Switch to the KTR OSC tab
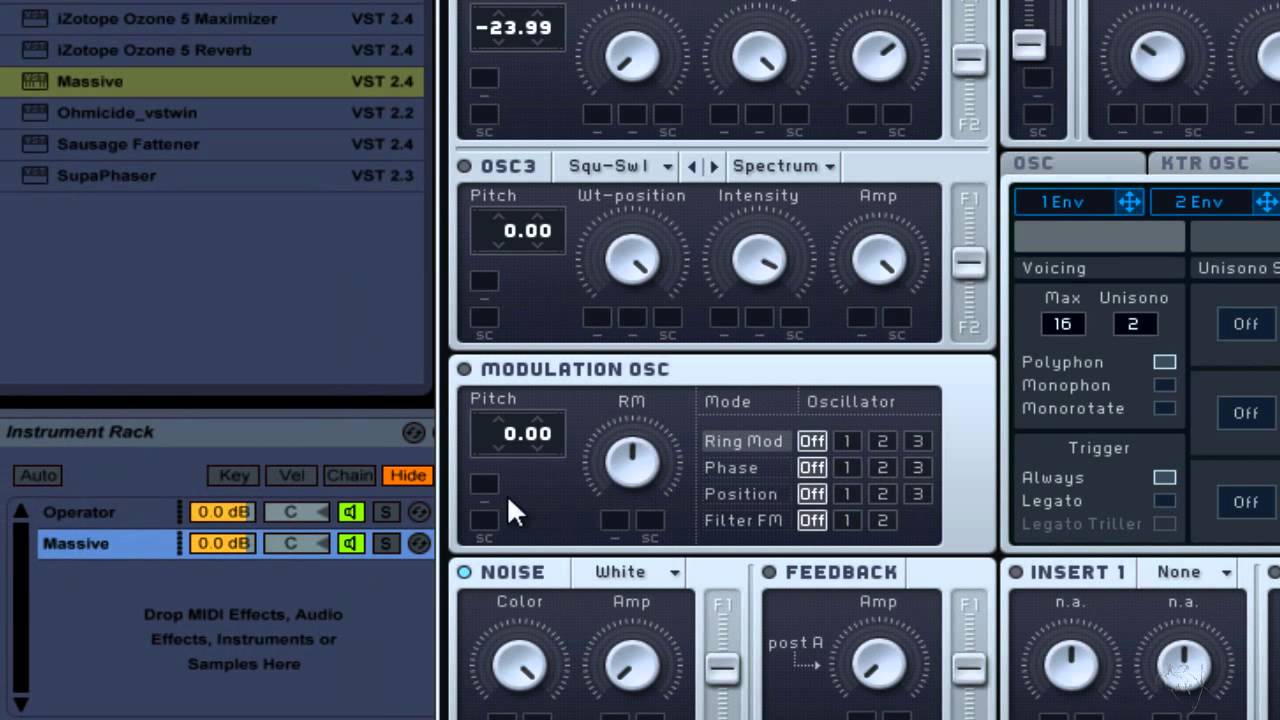Viewport: 1280px width, 720px height. pos(1213,163)
